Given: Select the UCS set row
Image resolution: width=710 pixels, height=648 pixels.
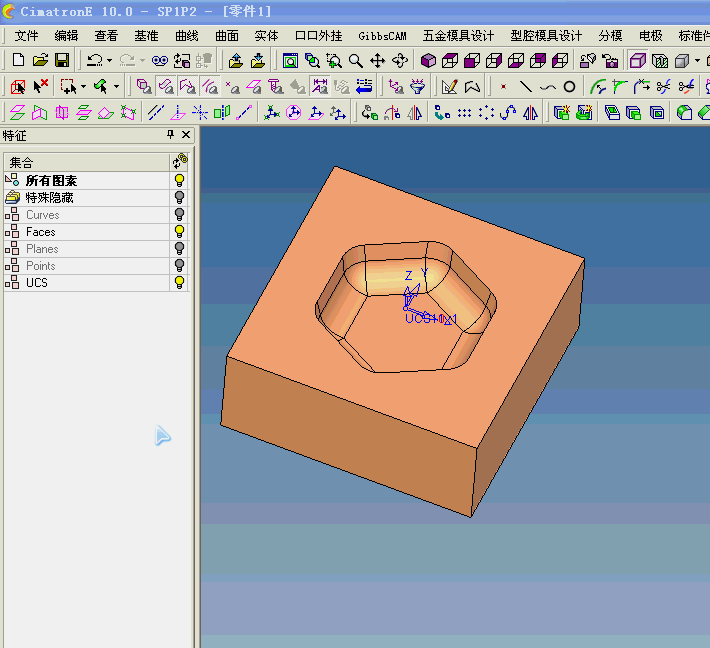Looking at the screenshot, I should point(87,283).
